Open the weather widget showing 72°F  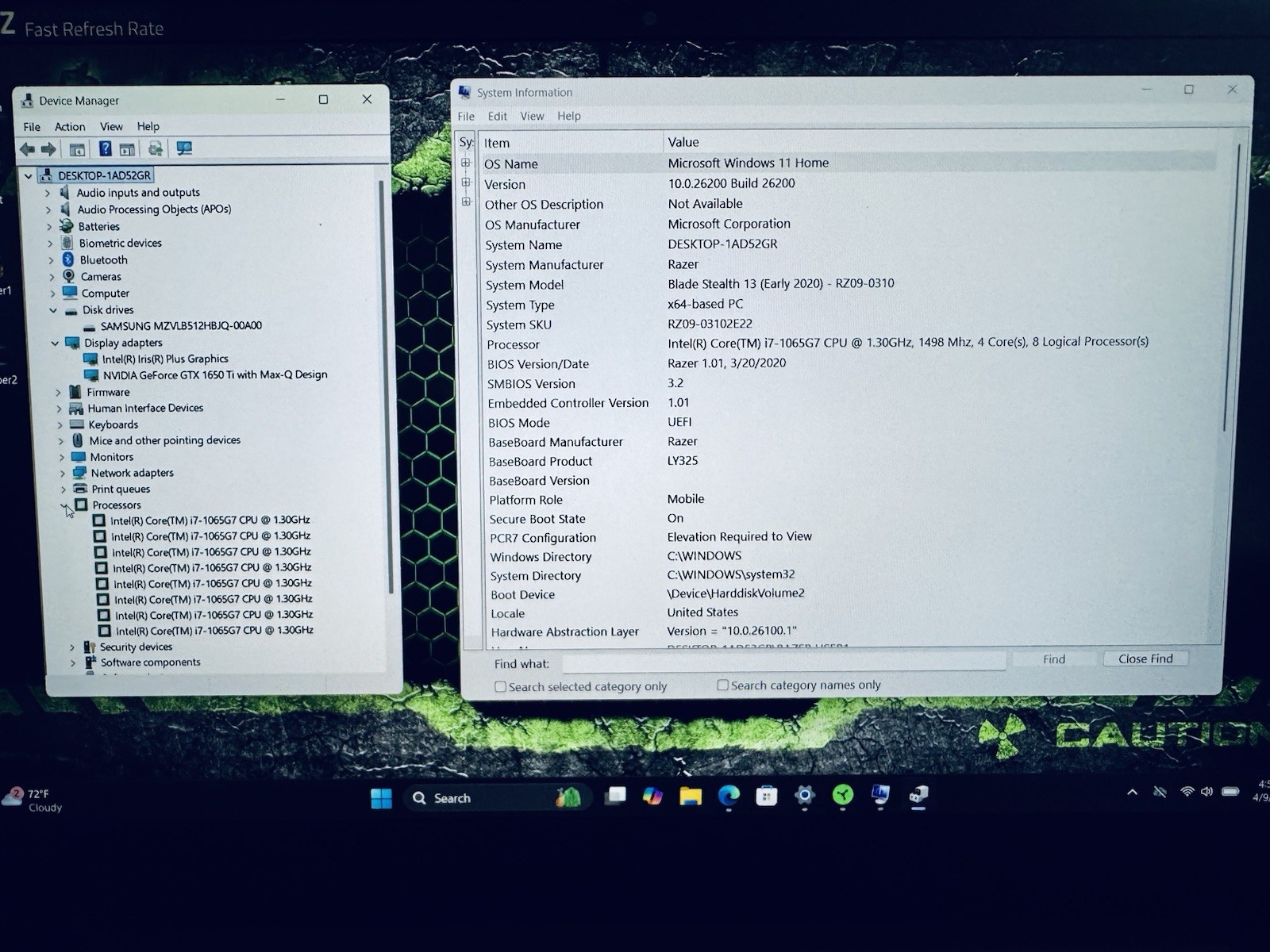coord(33,800)
